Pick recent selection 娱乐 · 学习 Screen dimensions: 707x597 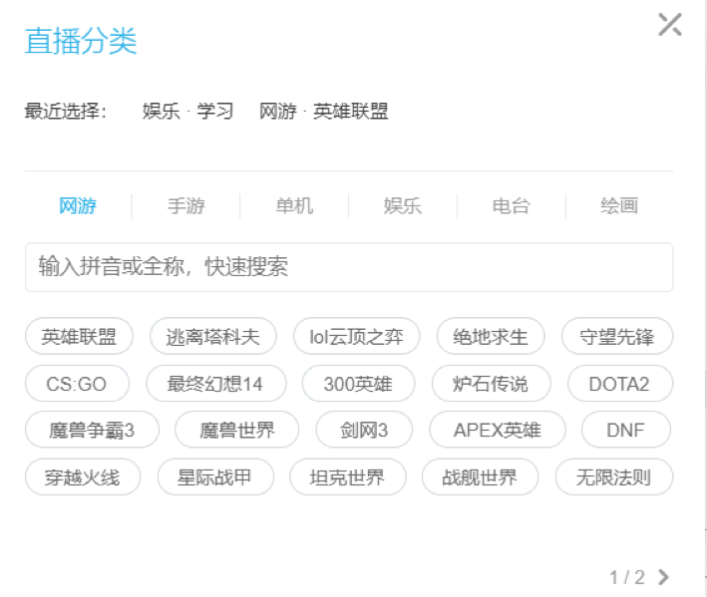pyautogui.click(x=188, y=111)
